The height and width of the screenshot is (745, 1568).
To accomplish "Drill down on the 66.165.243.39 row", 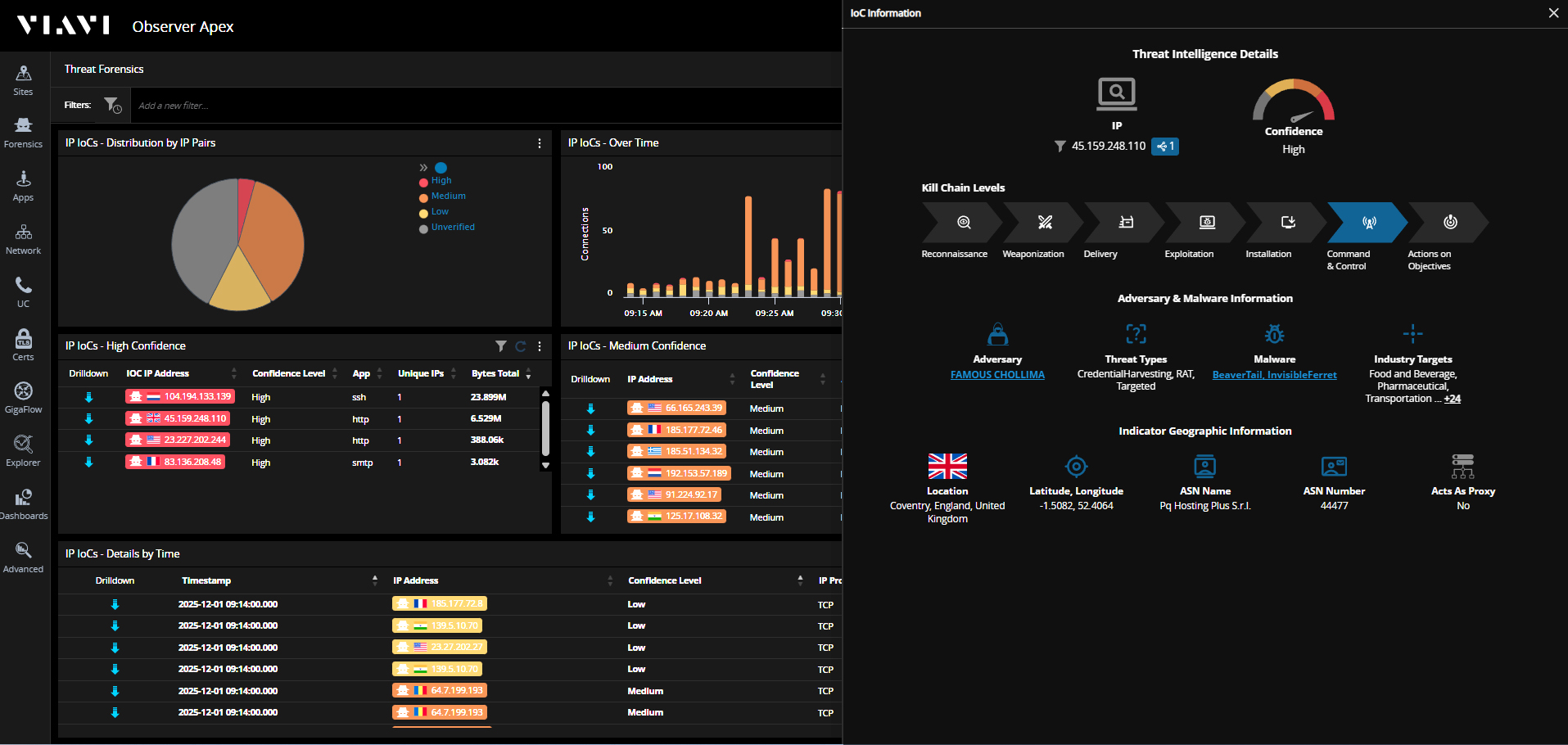I will pyautogui.click(x=591, y=409).
